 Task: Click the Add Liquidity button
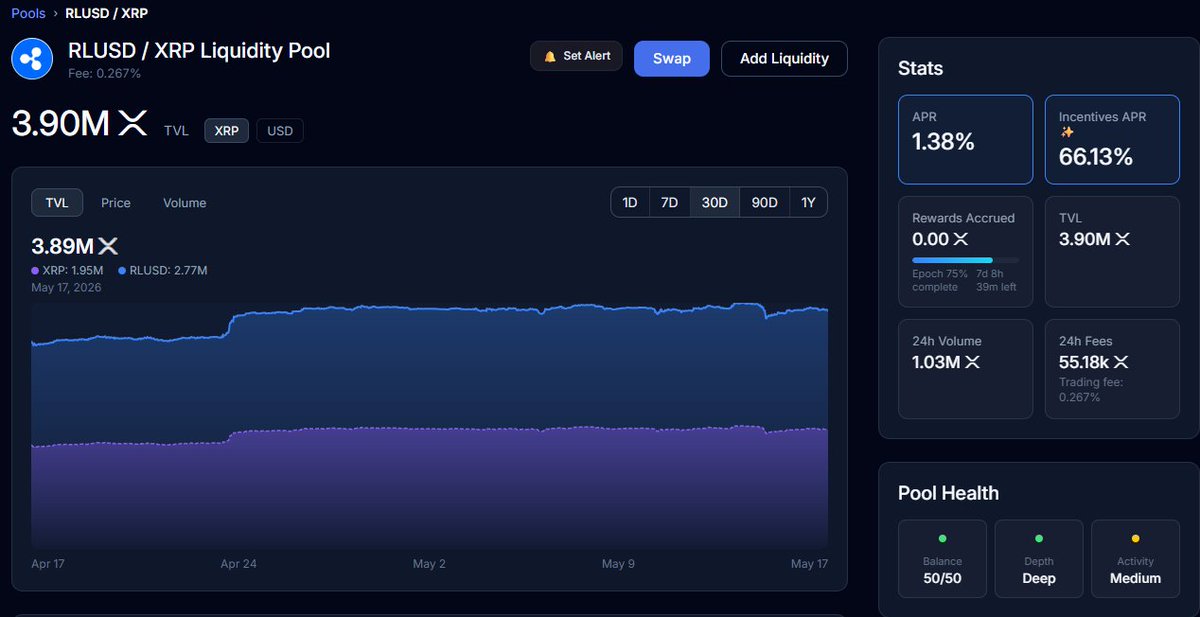pos(784,59)
